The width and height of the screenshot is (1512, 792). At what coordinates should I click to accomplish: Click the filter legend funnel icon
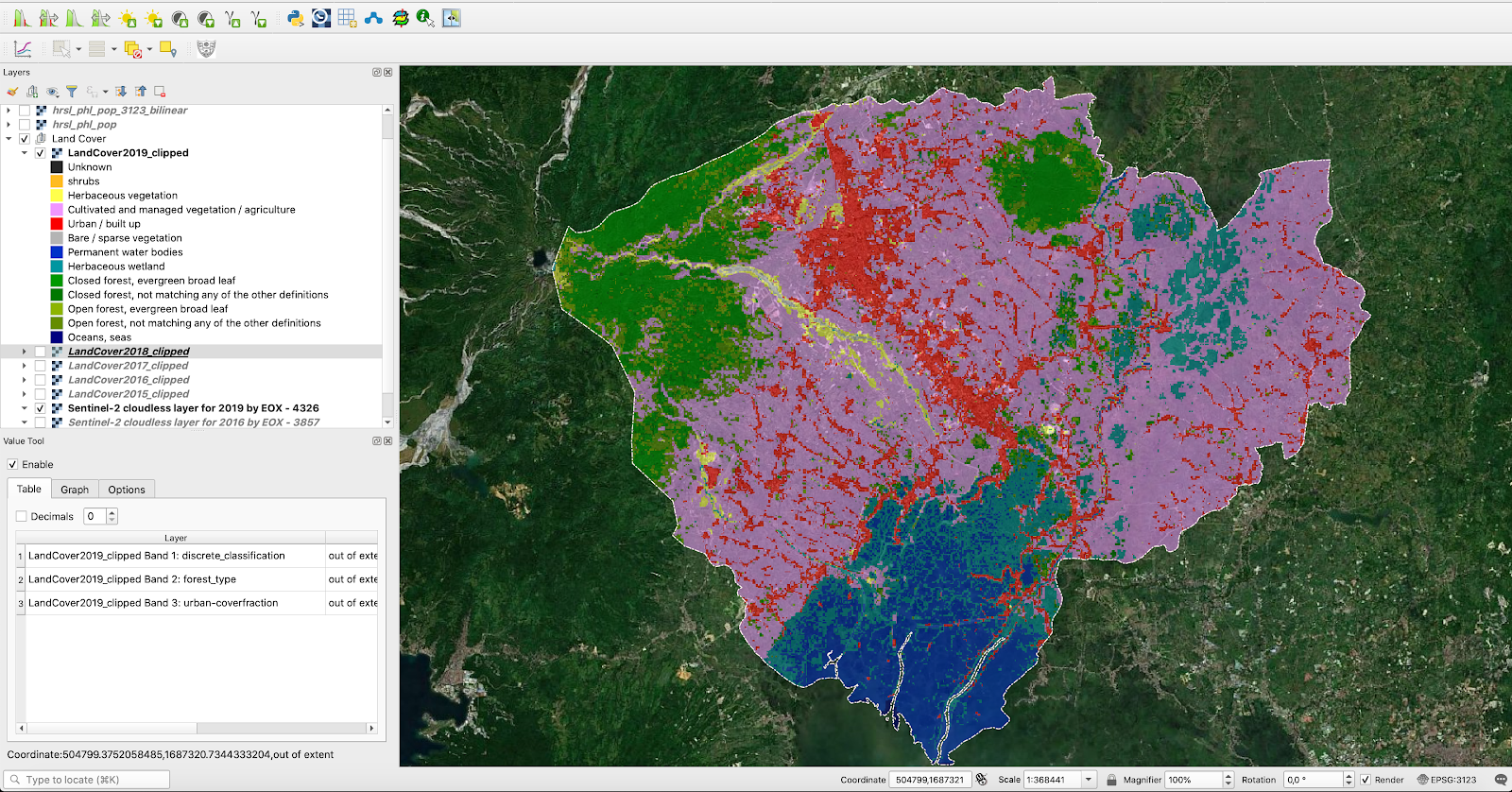tap(72, 92)
